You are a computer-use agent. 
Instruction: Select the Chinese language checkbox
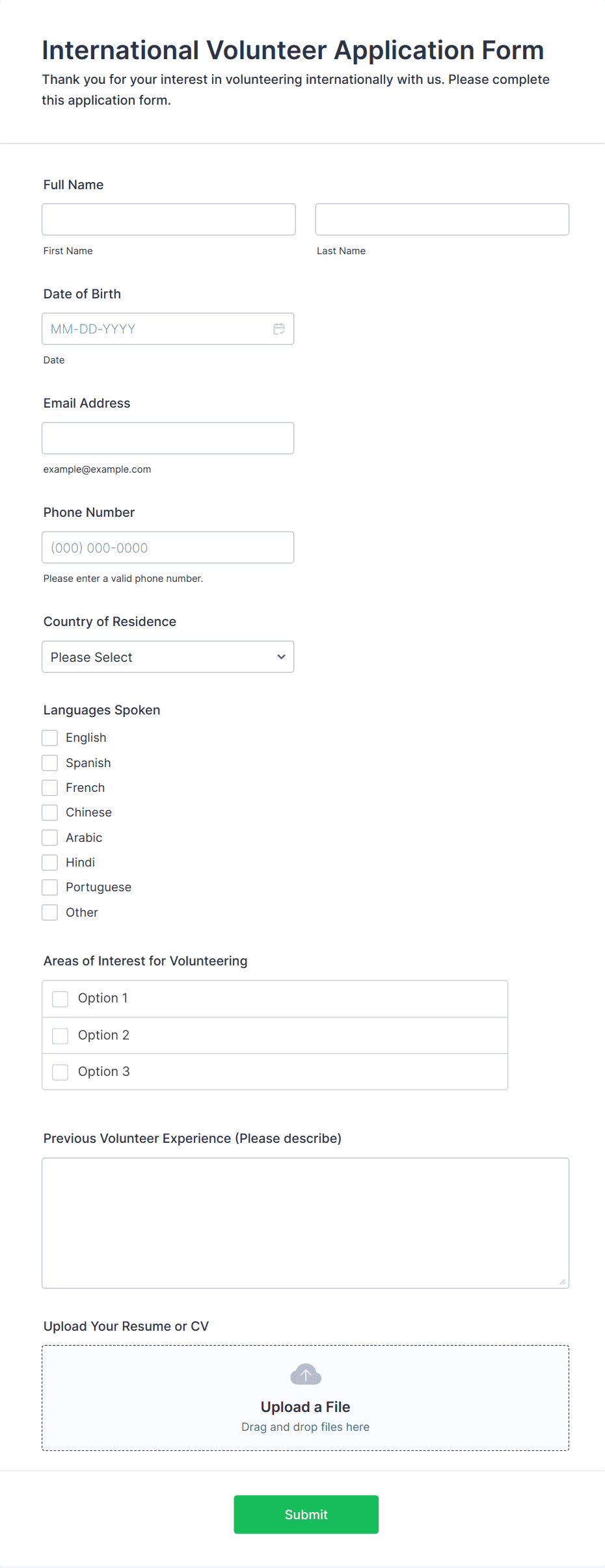click(50, 813)
